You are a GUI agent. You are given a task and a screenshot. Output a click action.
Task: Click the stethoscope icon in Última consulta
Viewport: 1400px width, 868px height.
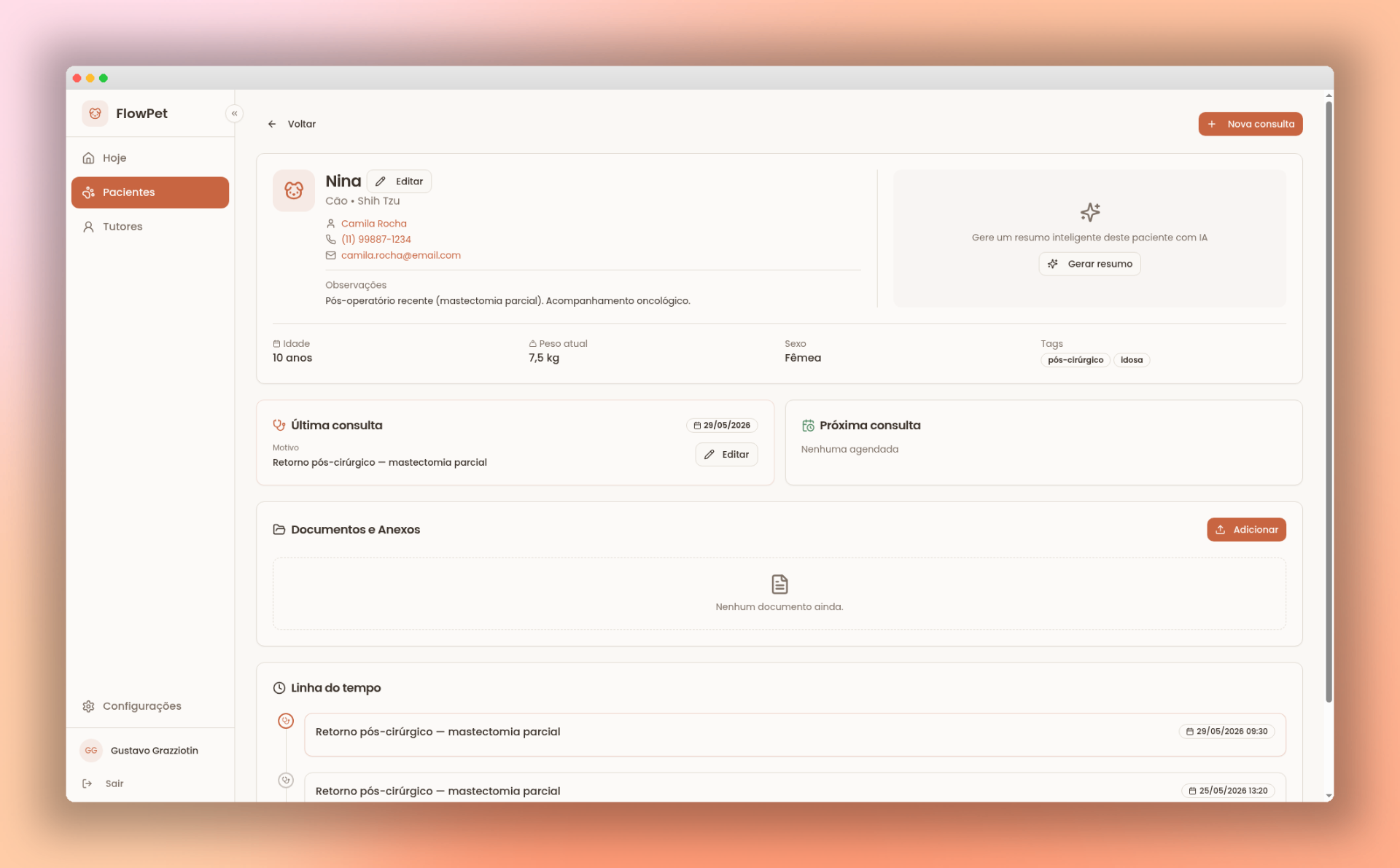pos(279,425)
